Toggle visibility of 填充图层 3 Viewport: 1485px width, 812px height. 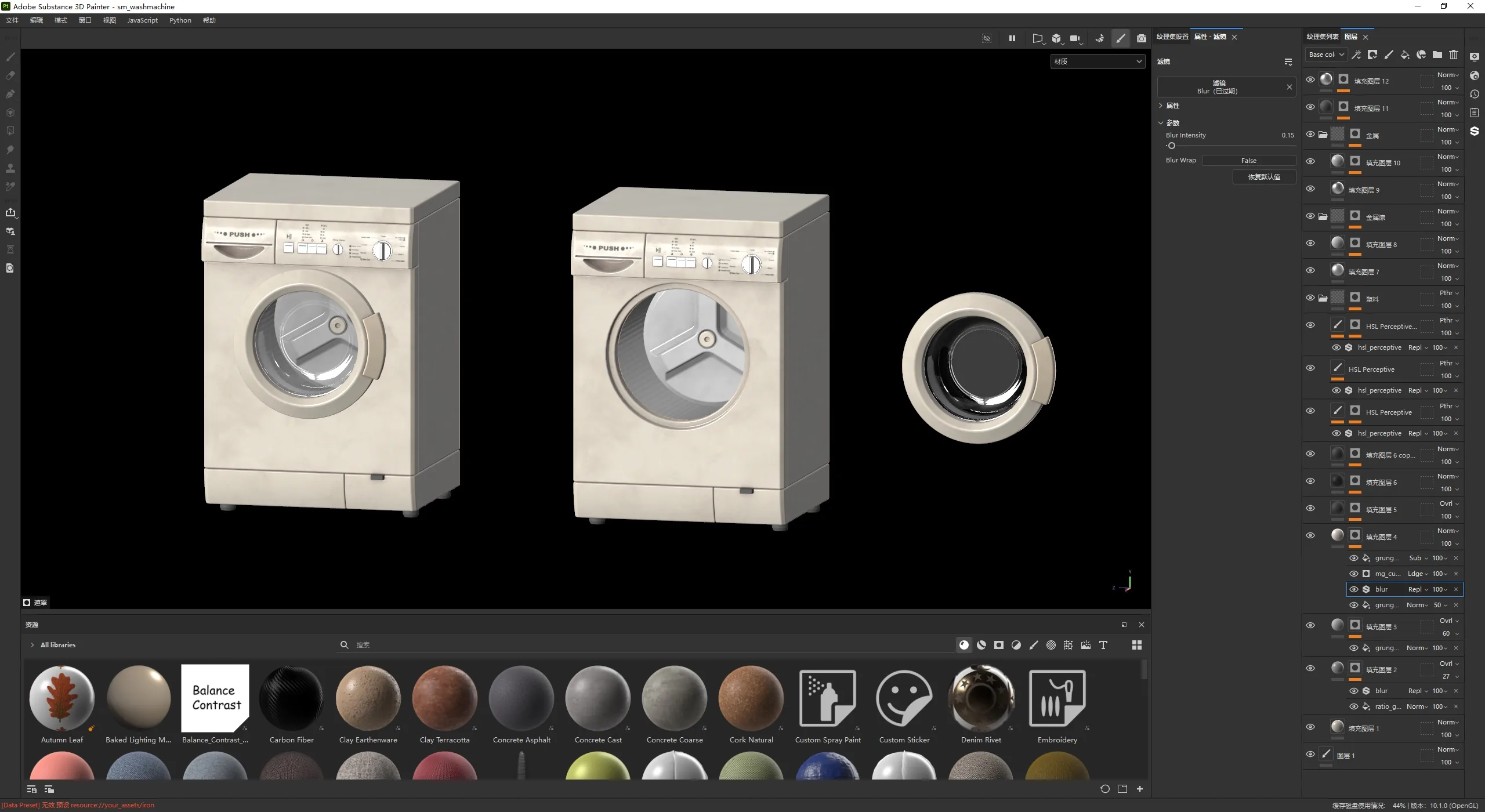1310,626
